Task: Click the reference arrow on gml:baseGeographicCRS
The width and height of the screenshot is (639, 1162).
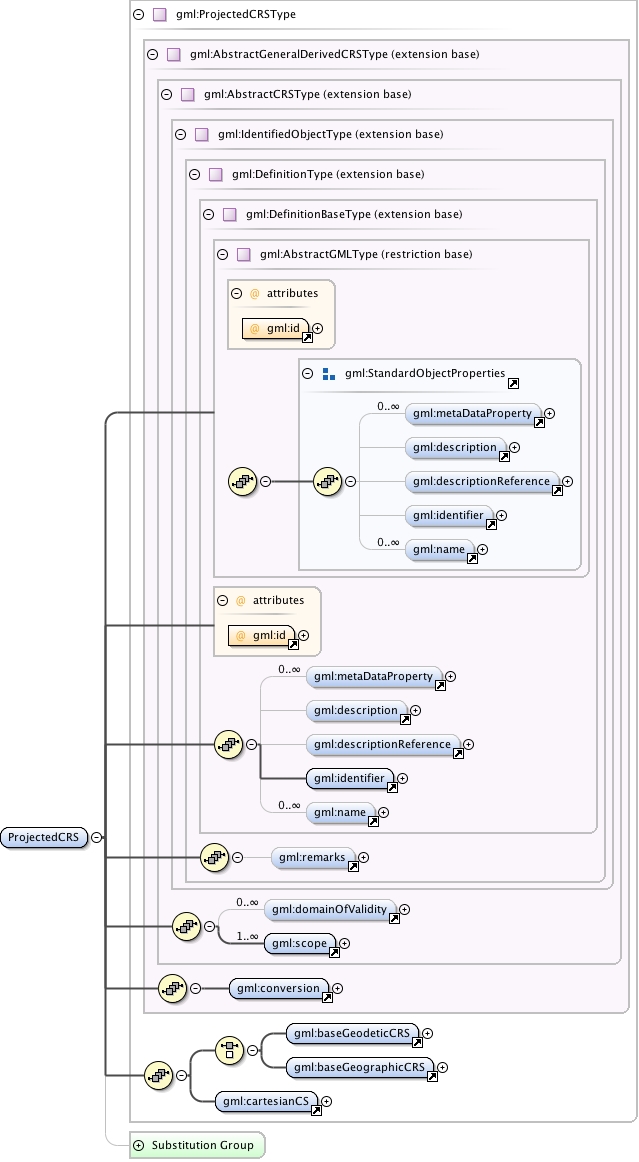Action: pos(432,1077)
